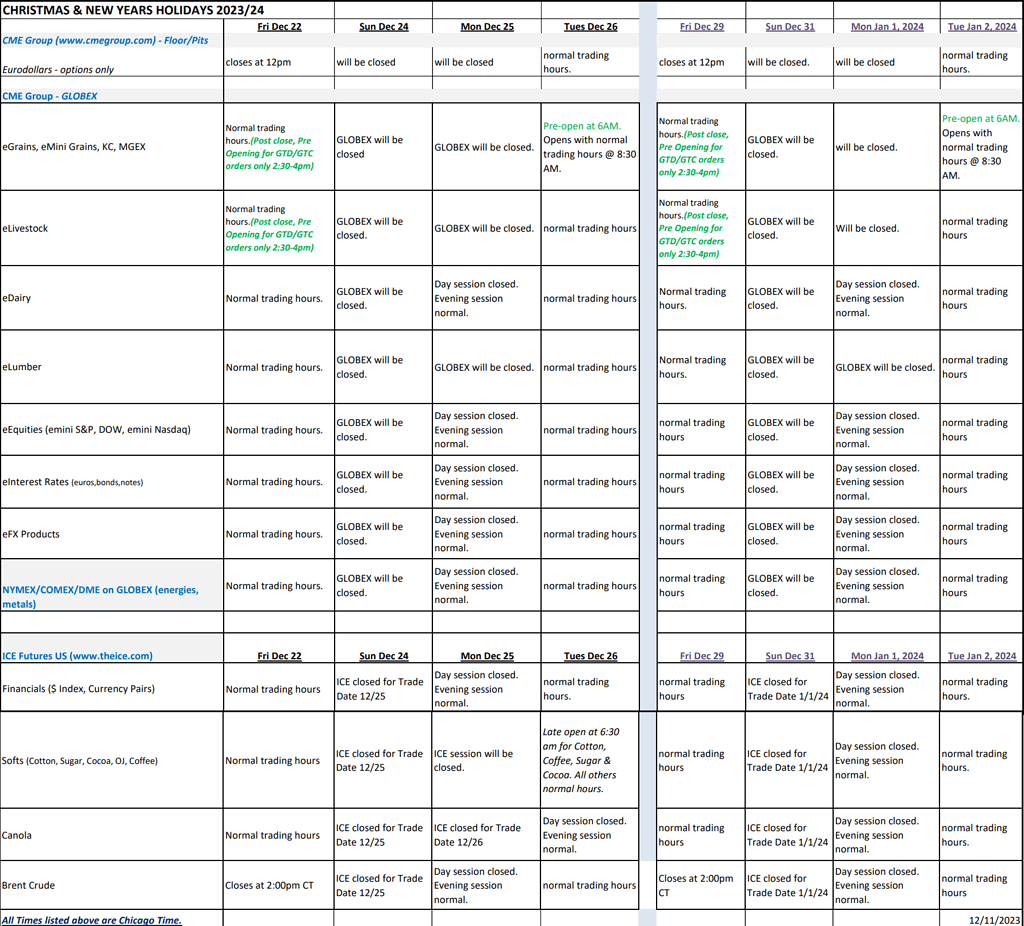Select Brent Crude 'Closes at 2:00pm CT' Fri Dec 22 cell
The width and height of the screenshot is (1024, 926).
(274, 885)
